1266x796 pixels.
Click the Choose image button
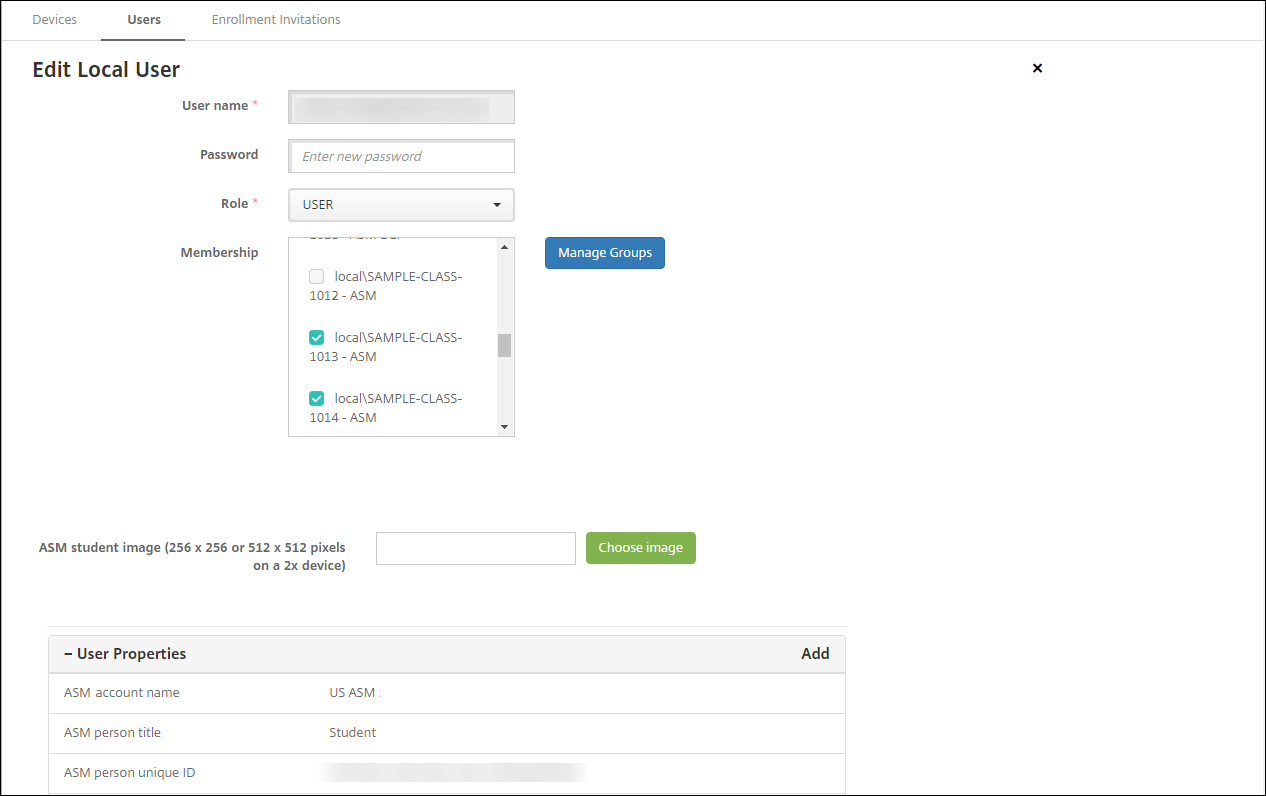pos(641,548)
